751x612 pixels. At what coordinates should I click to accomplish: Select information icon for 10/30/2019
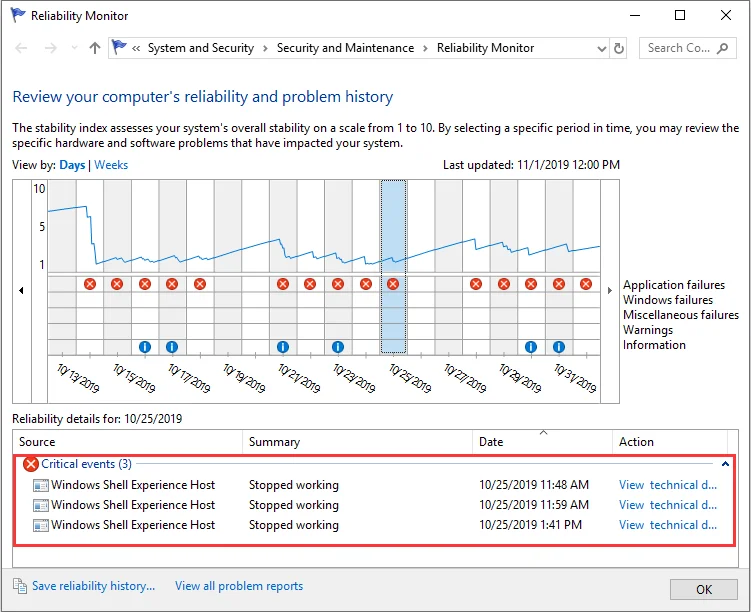coord(531,347)
